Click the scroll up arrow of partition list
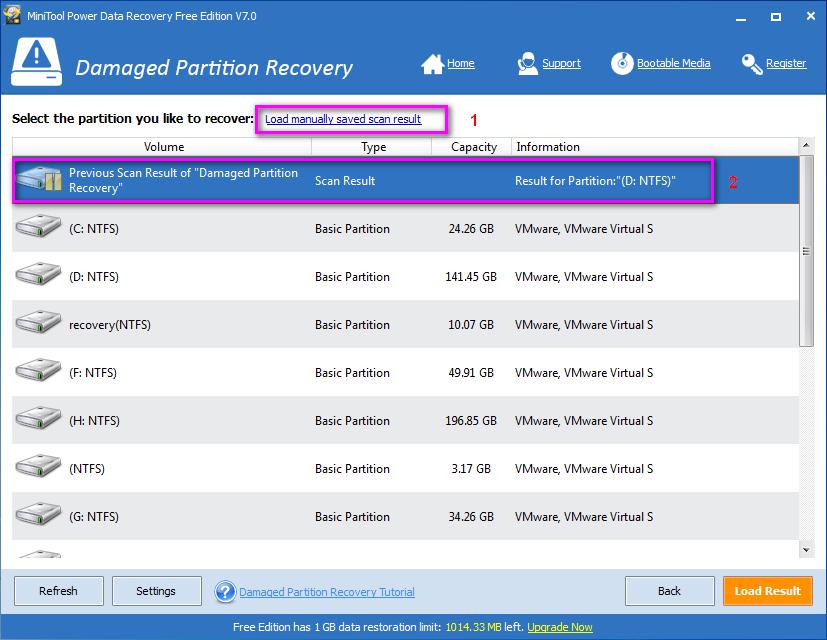Image resolution: width=827 pixels, height=640 pixels. [806, 145]
